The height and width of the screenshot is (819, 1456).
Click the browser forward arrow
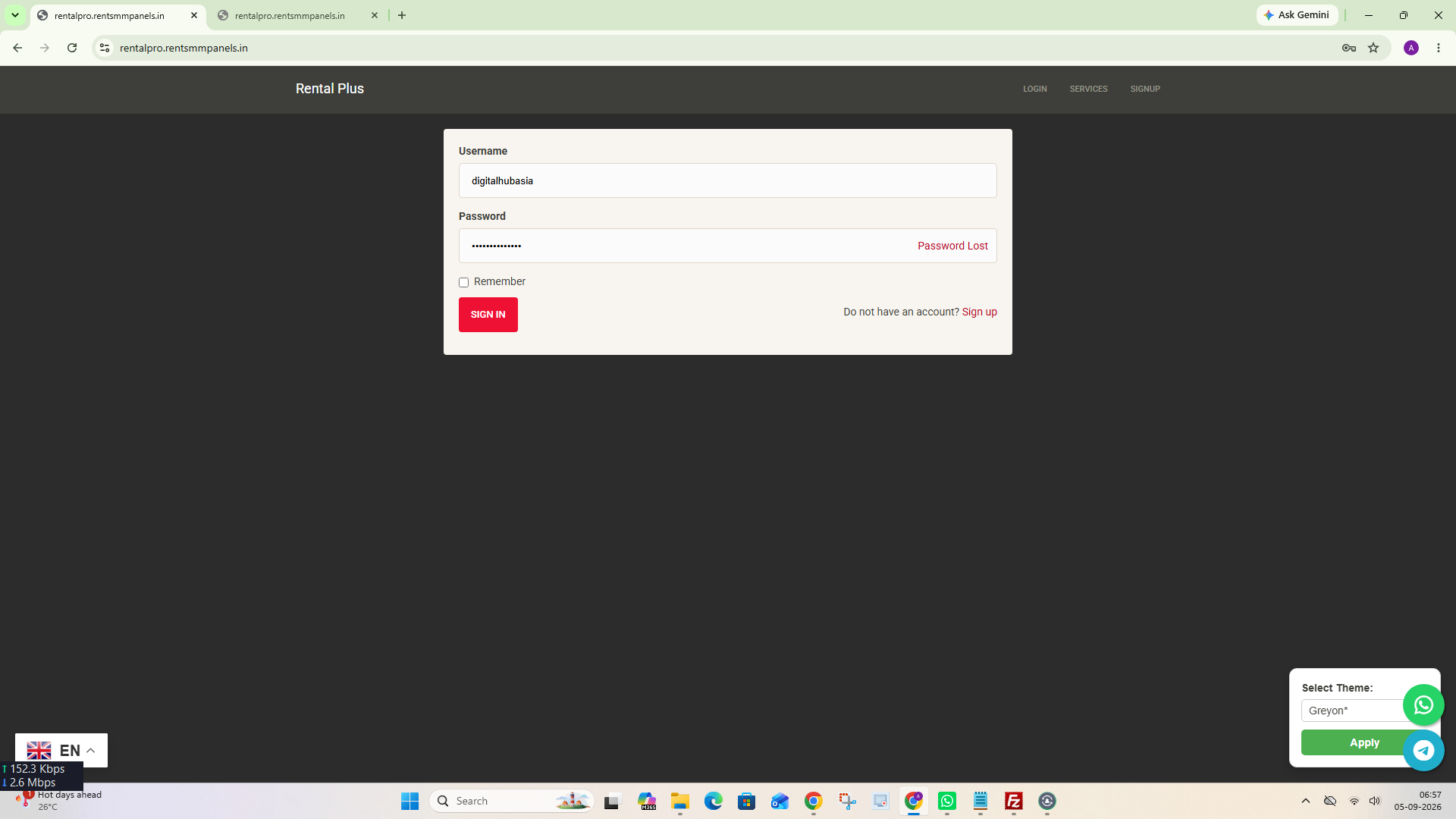[45, 48]
